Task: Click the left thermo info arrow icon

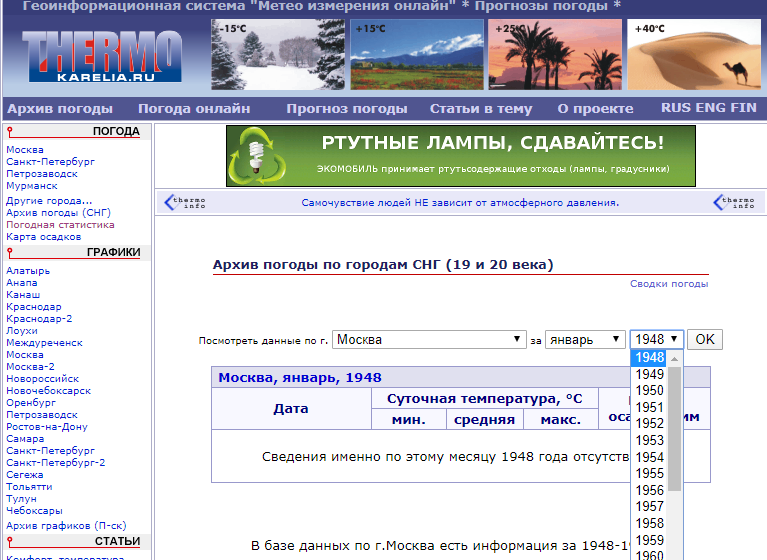Action: [184, 202]
